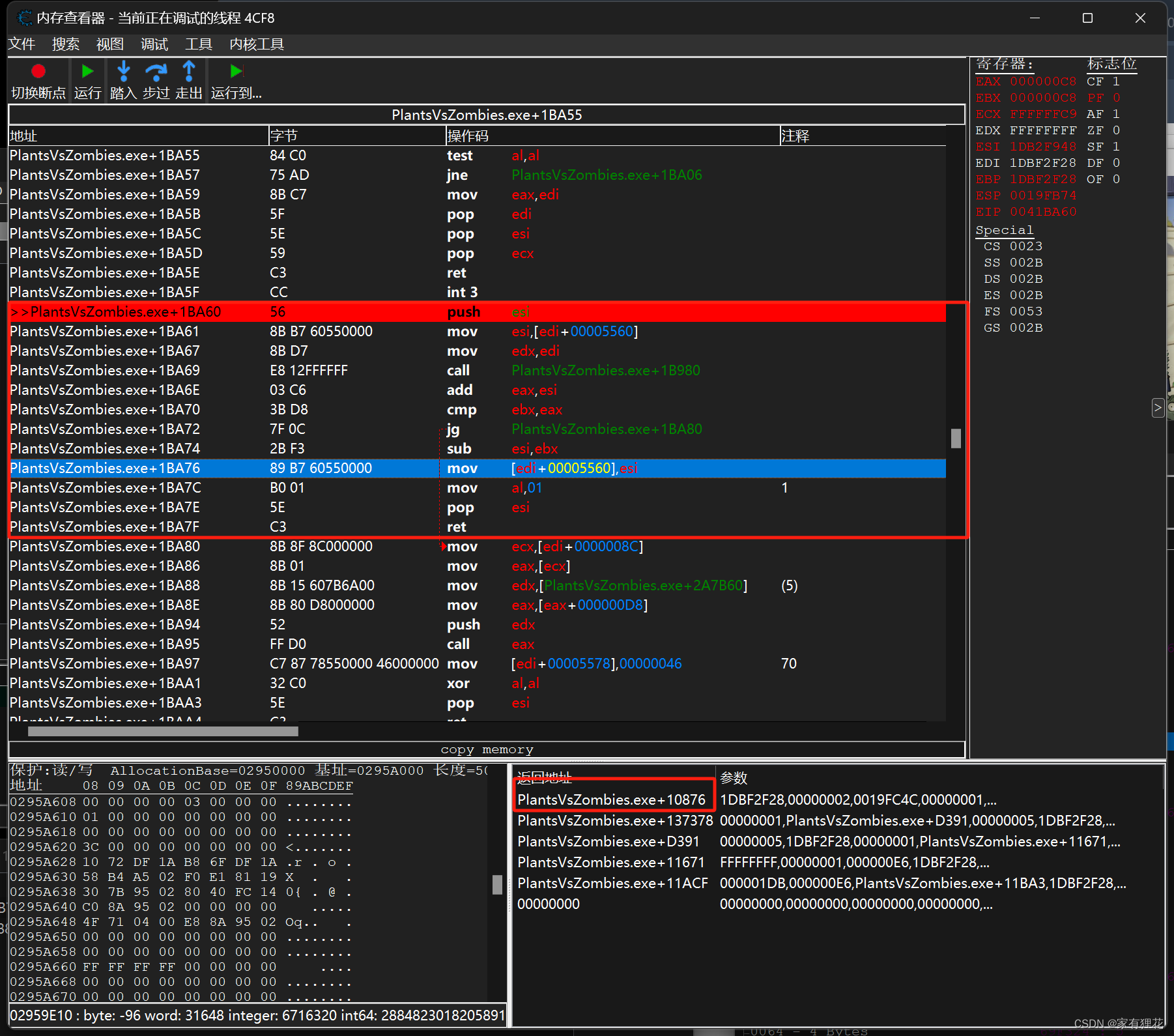
Task: Click the copy memory button
Action: tap(487, 750)
